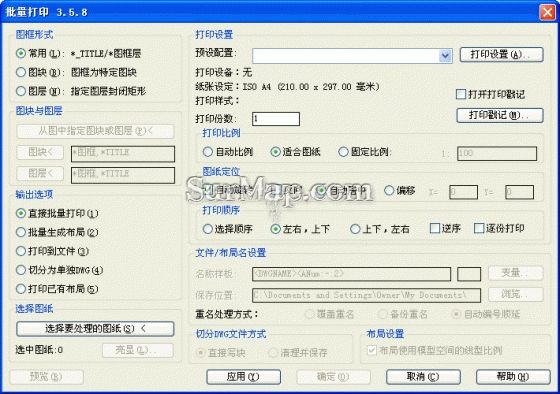Click the fixed scale 1:100 input field
This screenshot has height=394, width=560.
tap(497, 154)
